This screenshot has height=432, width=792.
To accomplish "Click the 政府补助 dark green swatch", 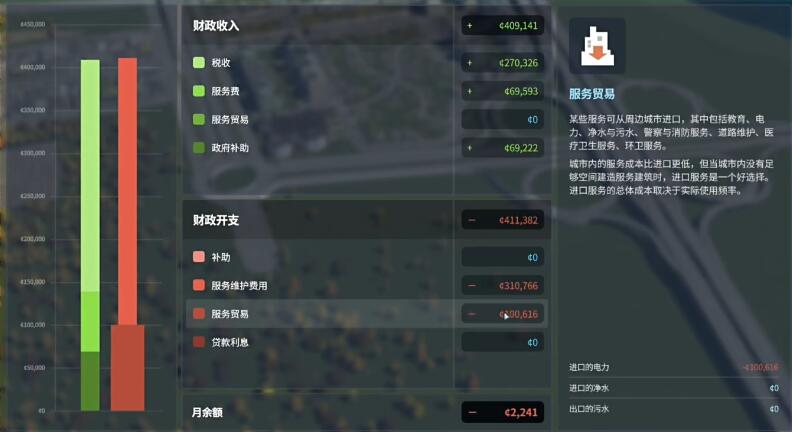I will coord(199,148).
